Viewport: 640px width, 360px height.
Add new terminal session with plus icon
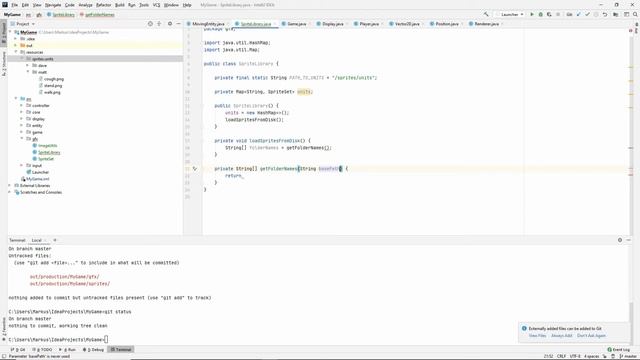click(x=55, y=240)
